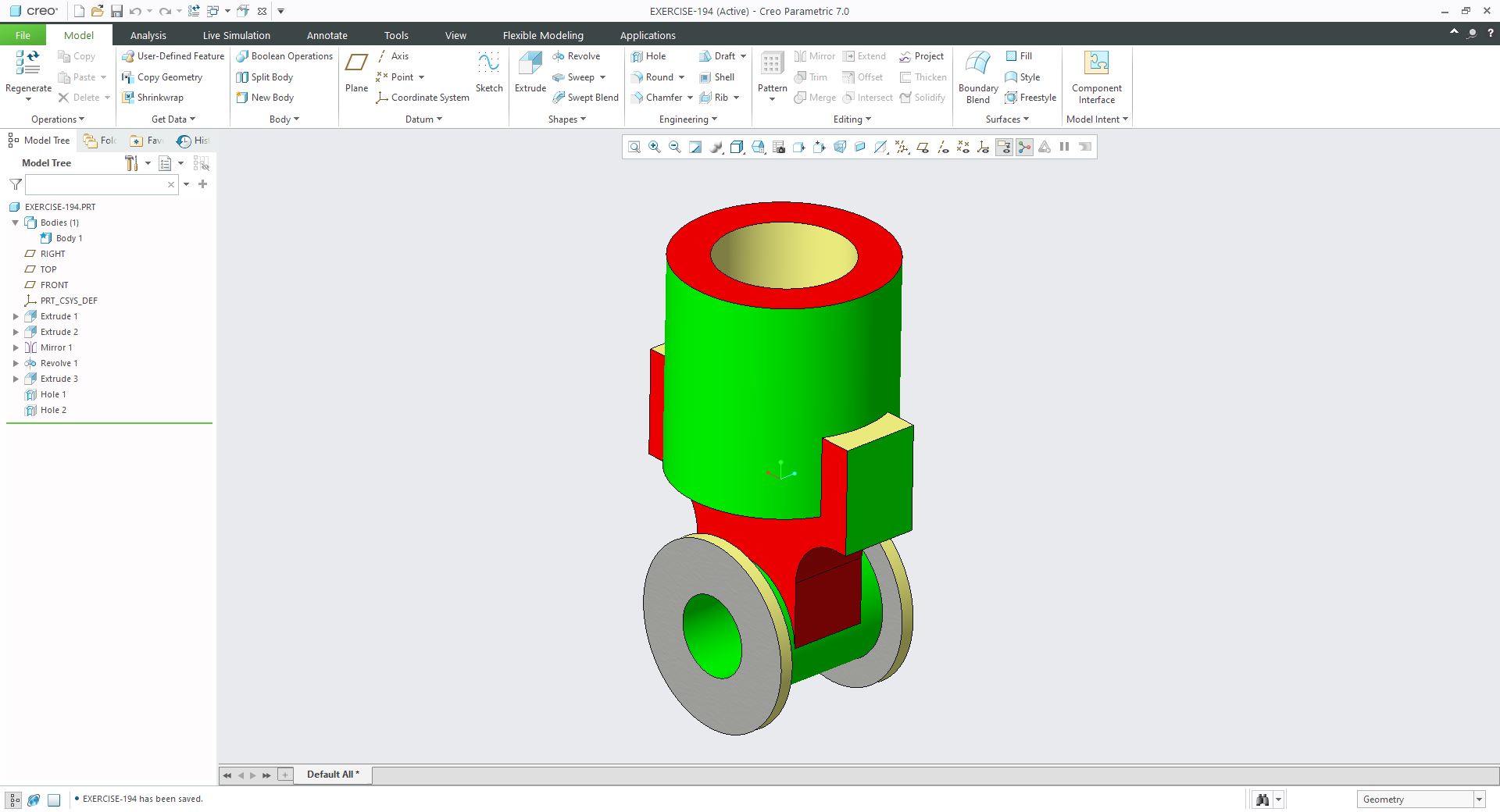Switch to the Analysis tab
This screenshot has height=812, width=1500.
tap(148, 35)
